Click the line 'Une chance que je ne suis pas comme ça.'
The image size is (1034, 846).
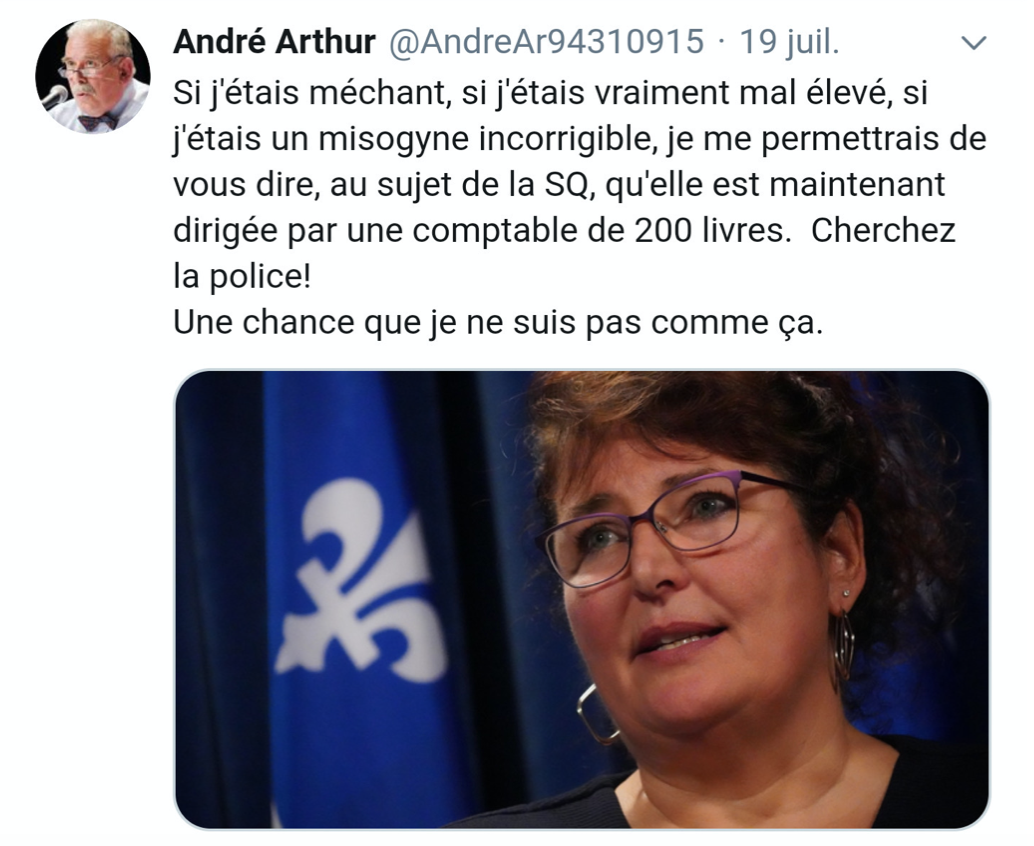(x=498, y=322)
